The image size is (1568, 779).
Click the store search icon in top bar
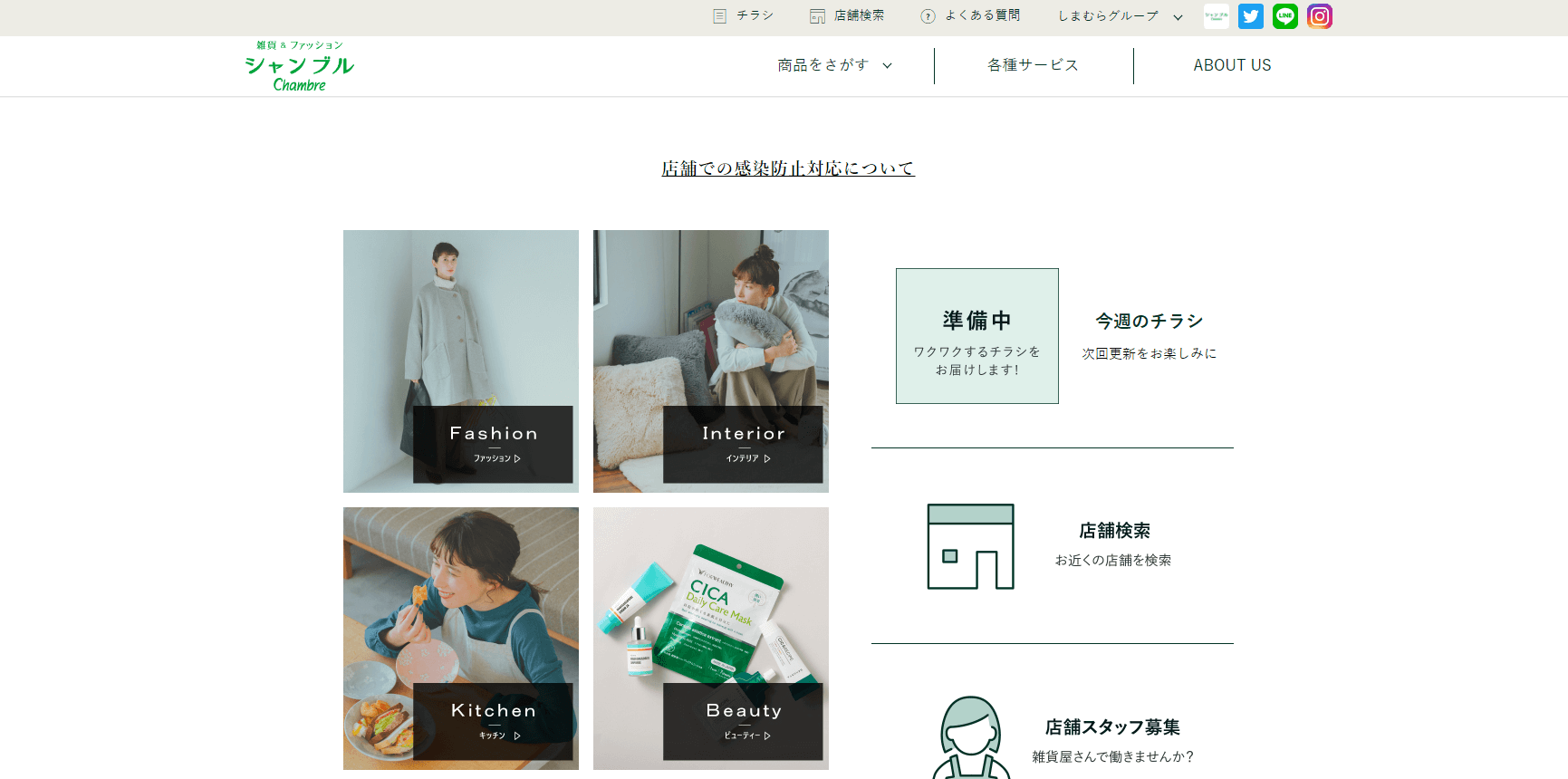pos(817,16)
